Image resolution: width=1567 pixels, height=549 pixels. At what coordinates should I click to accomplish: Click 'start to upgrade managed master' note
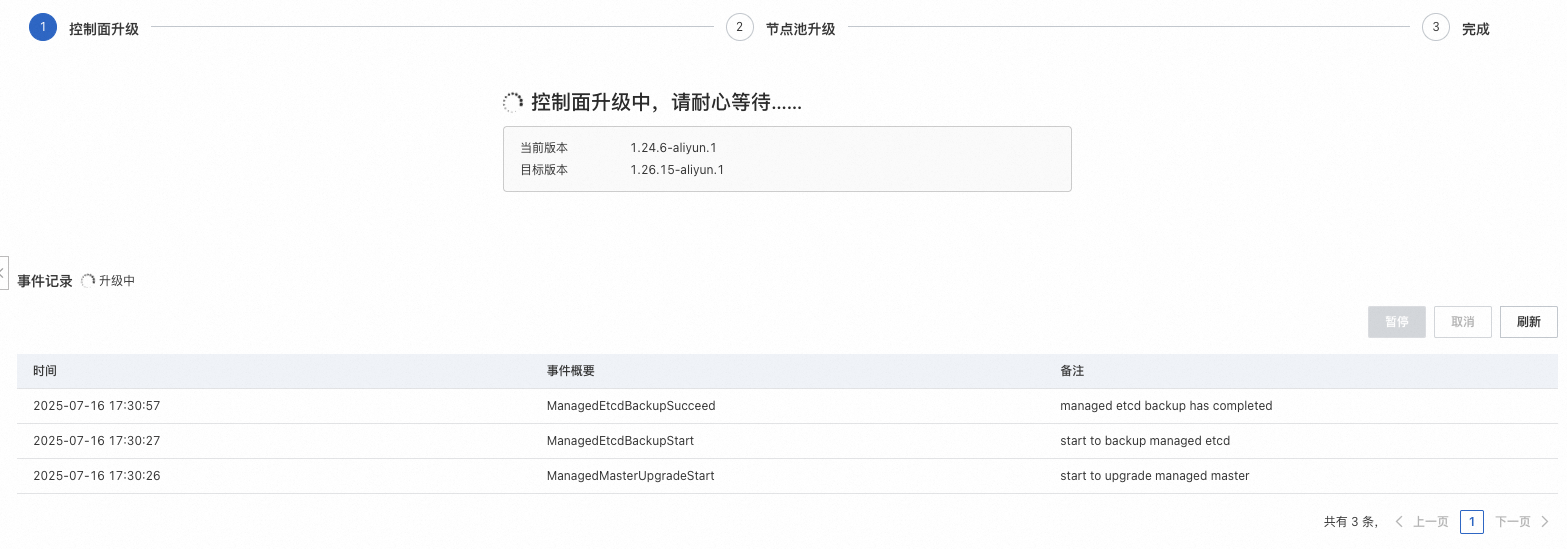(x=1155, y=476)
